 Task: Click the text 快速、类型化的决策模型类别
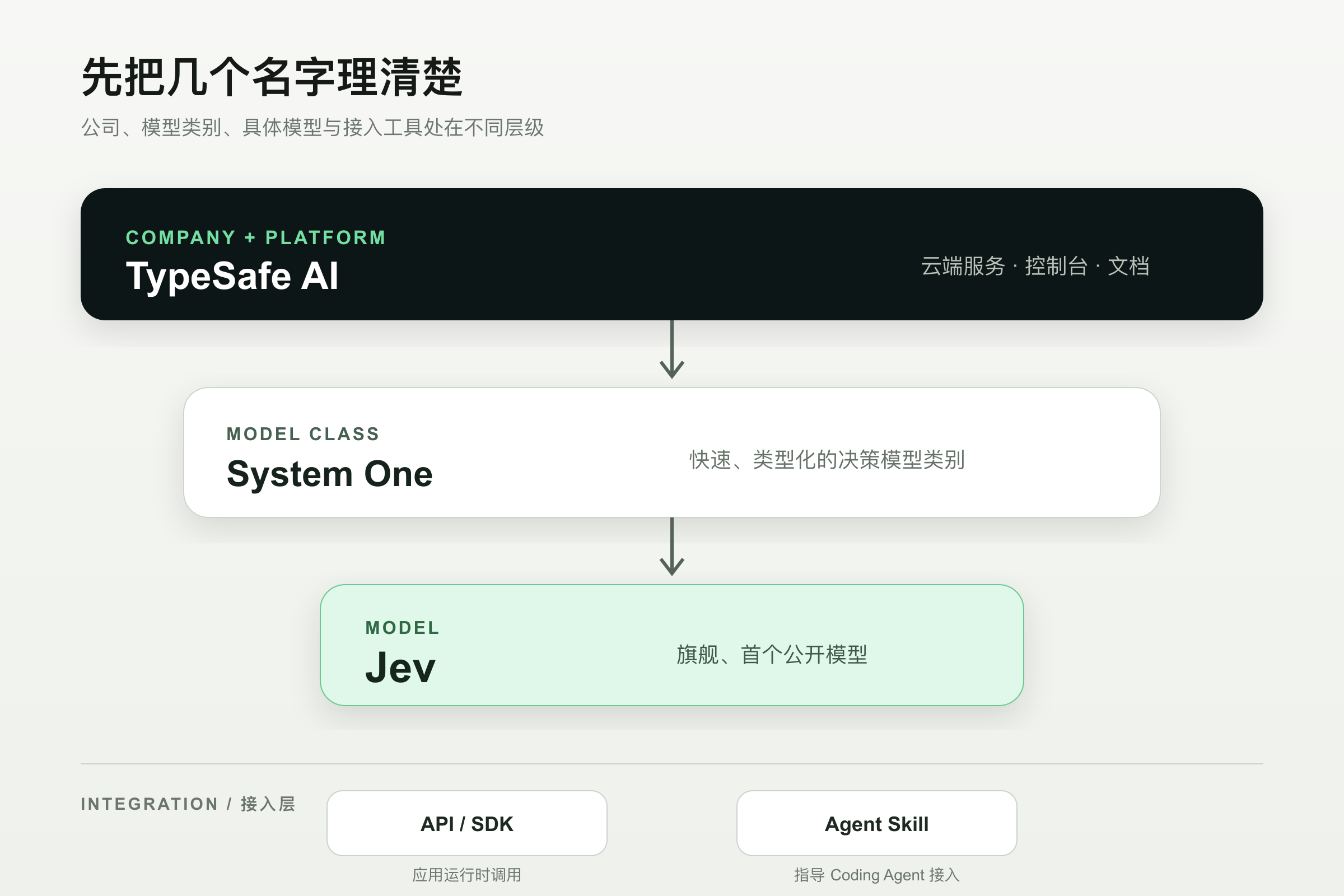[828, 459]
